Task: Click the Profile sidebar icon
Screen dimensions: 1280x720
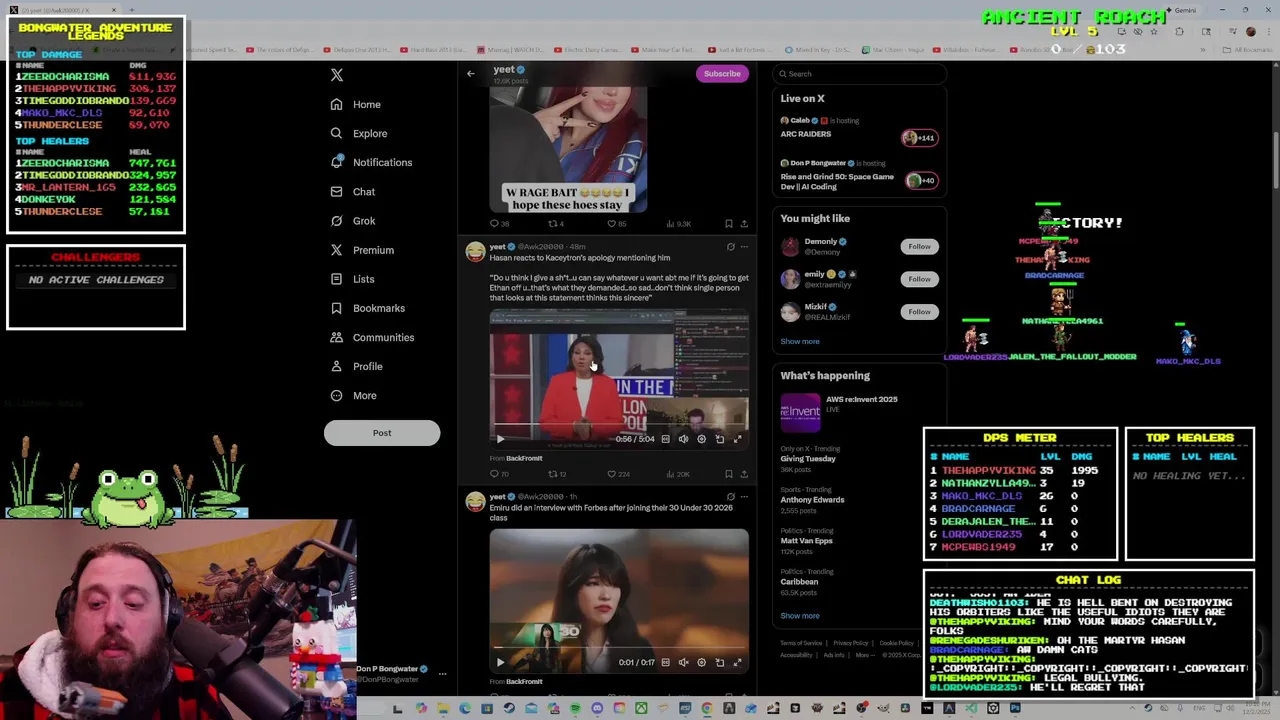Action: click(x=337, y=366)
